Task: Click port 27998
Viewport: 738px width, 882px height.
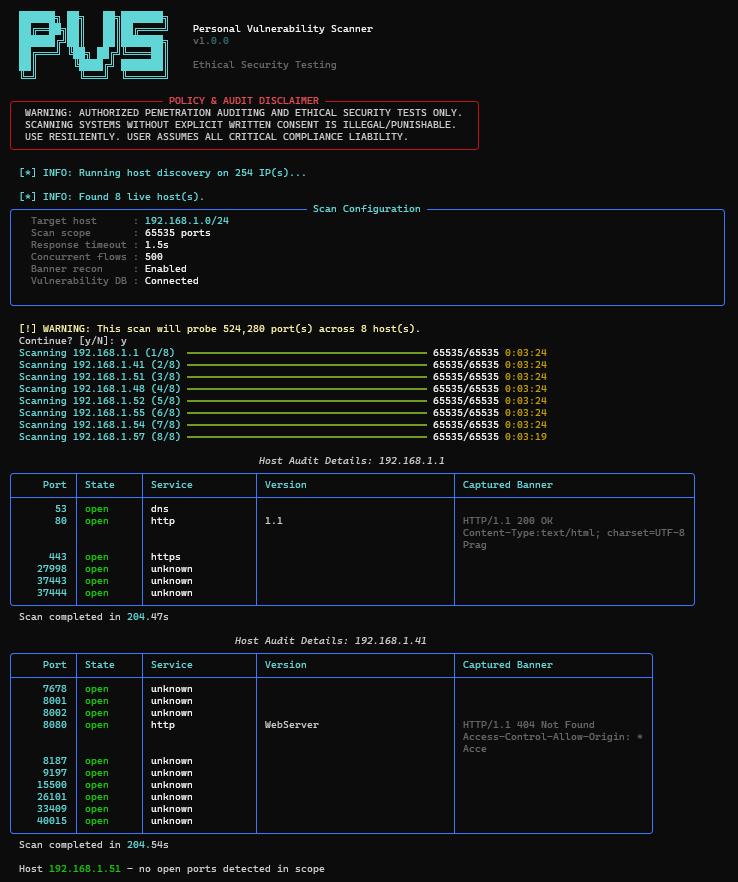Action: 52,569
